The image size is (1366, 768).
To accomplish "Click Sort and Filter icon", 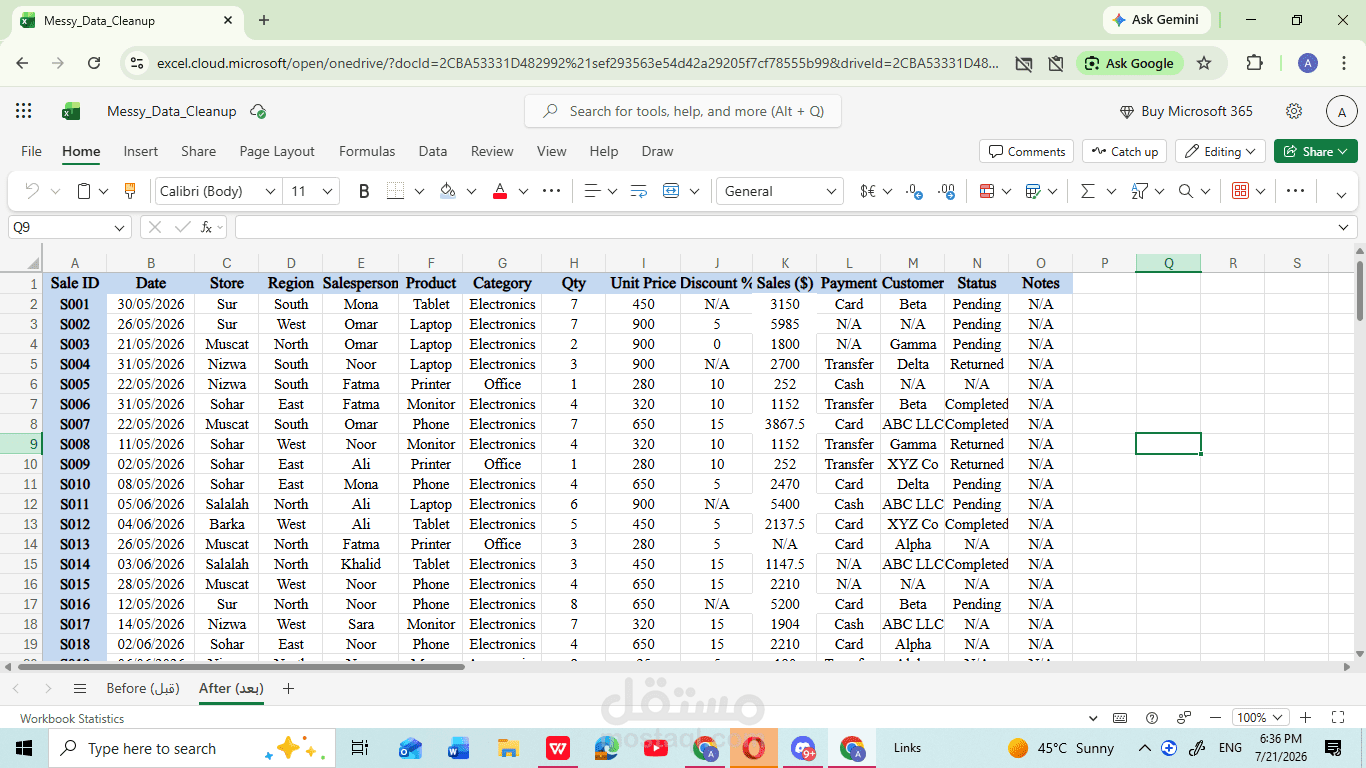I will point(1140,191).
